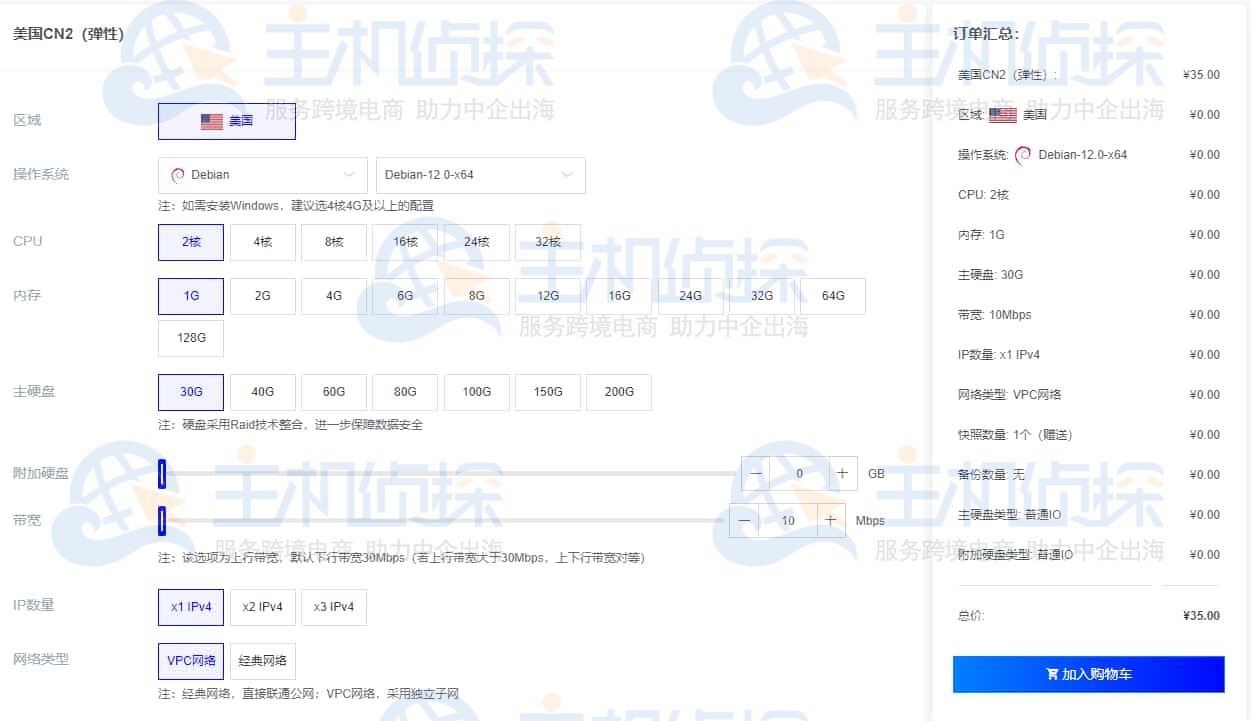Image resolution: width=1251 pixels, height=721 pixels.
Task: Click the 加入购物车 button
Action: pos(1088,673)
